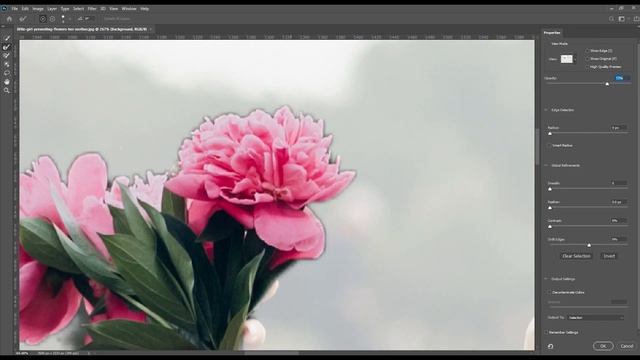Select the Brush tool below Refine Edge

pos(7,56)
